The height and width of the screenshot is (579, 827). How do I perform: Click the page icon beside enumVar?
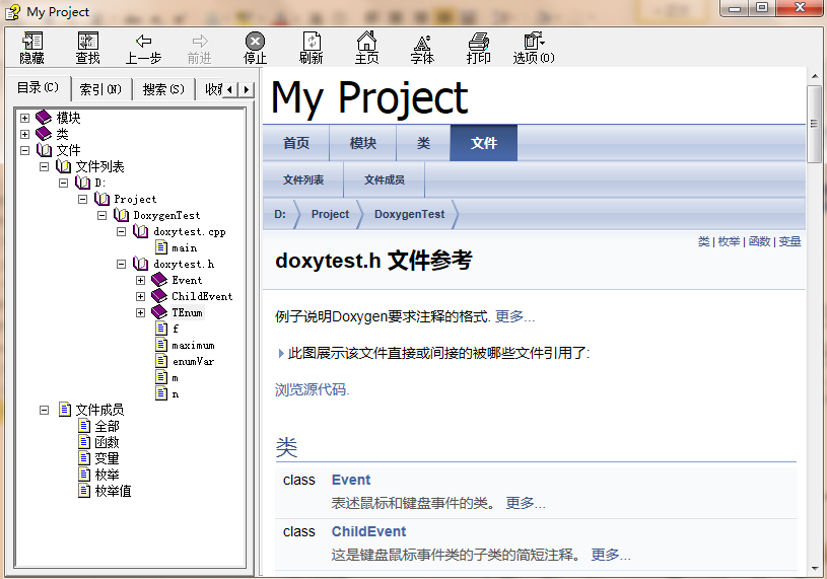(x=161, y=361)
